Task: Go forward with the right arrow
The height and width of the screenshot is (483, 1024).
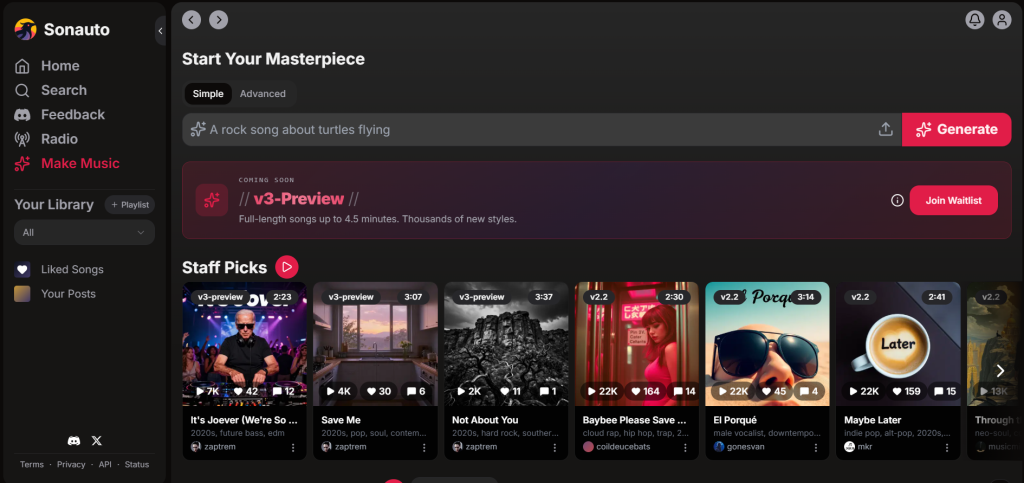Action: tap(219, 20)
